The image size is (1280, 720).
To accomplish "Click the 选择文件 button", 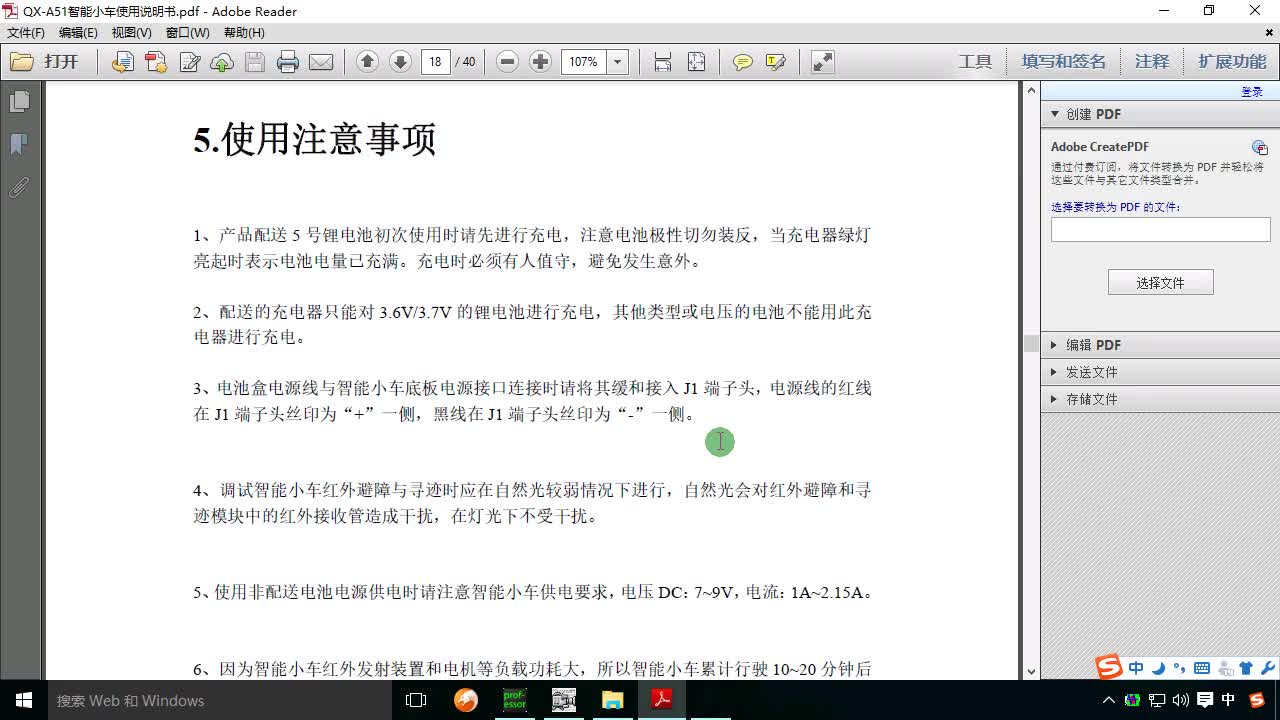I will click(1160, 283).
